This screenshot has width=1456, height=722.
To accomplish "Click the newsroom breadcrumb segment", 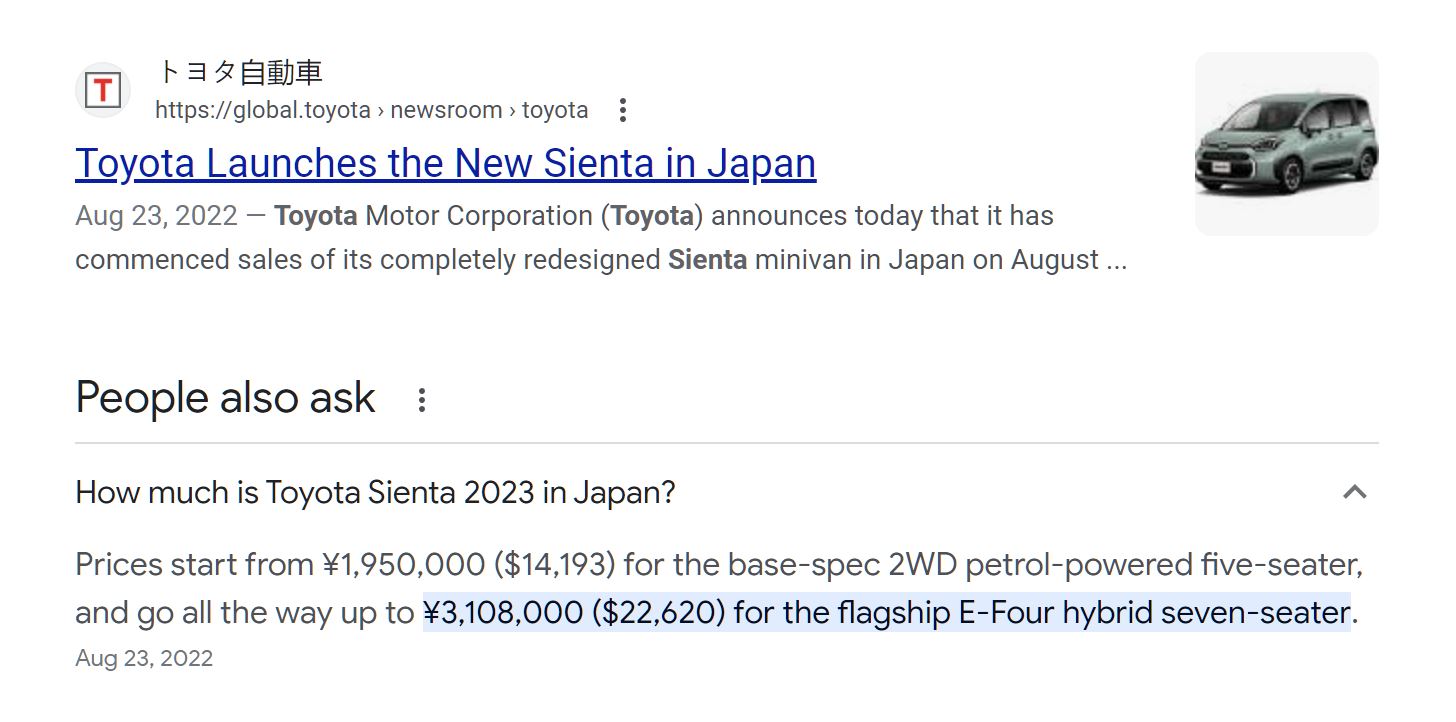I will pos(446,110).
